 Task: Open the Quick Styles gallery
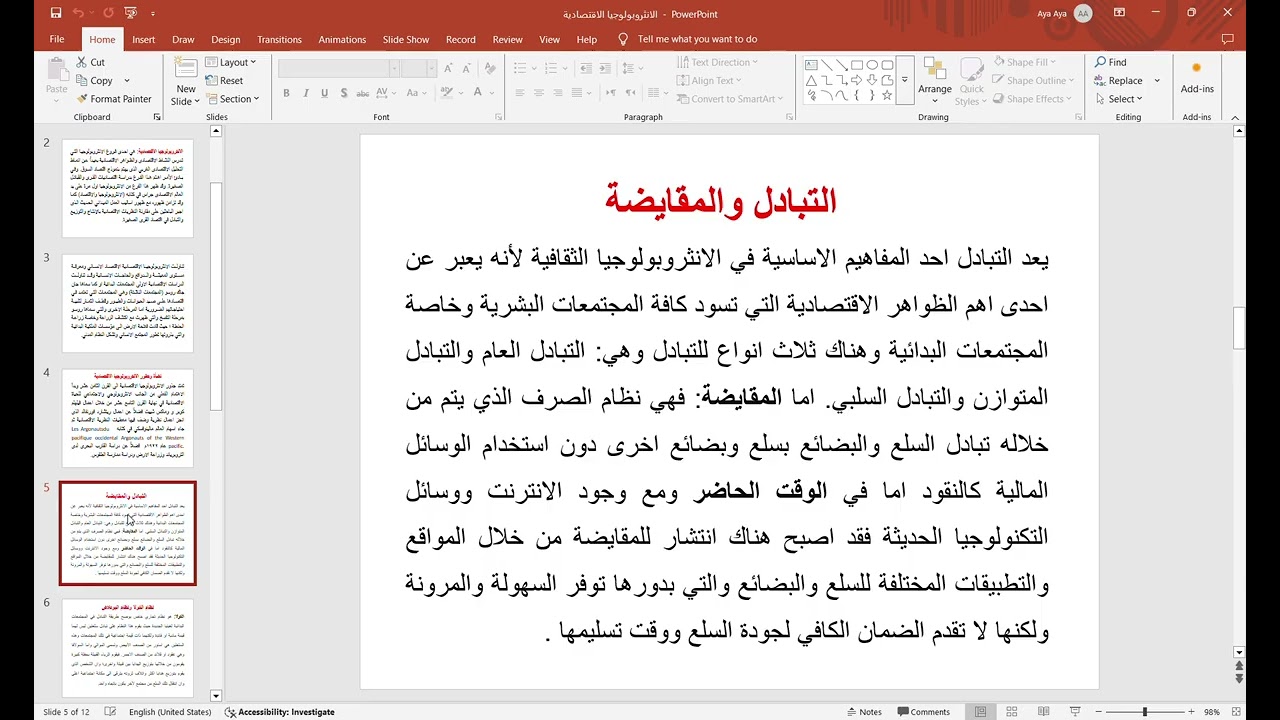(971, 81)
